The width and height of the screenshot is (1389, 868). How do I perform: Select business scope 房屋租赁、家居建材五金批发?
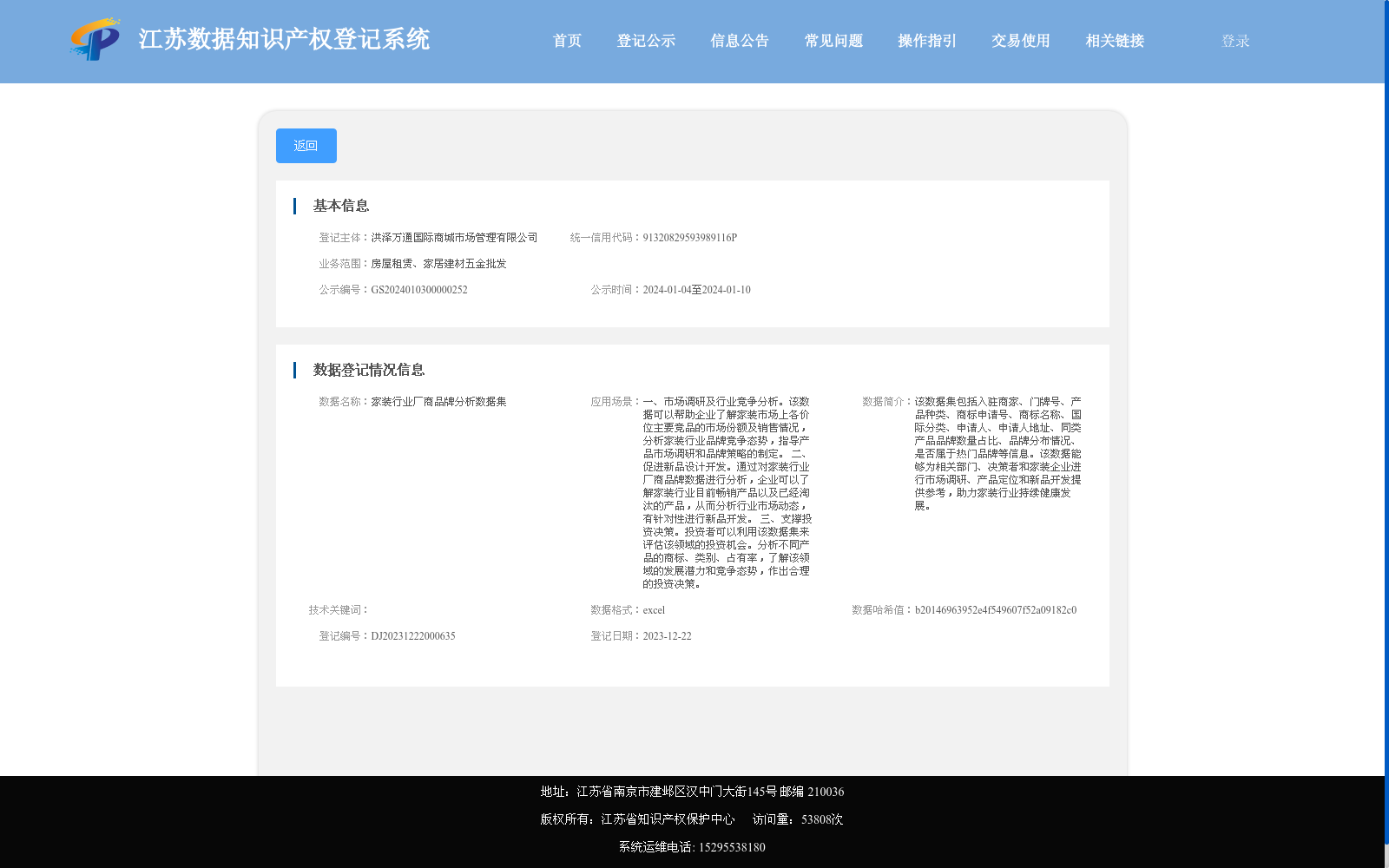point(438,264)
